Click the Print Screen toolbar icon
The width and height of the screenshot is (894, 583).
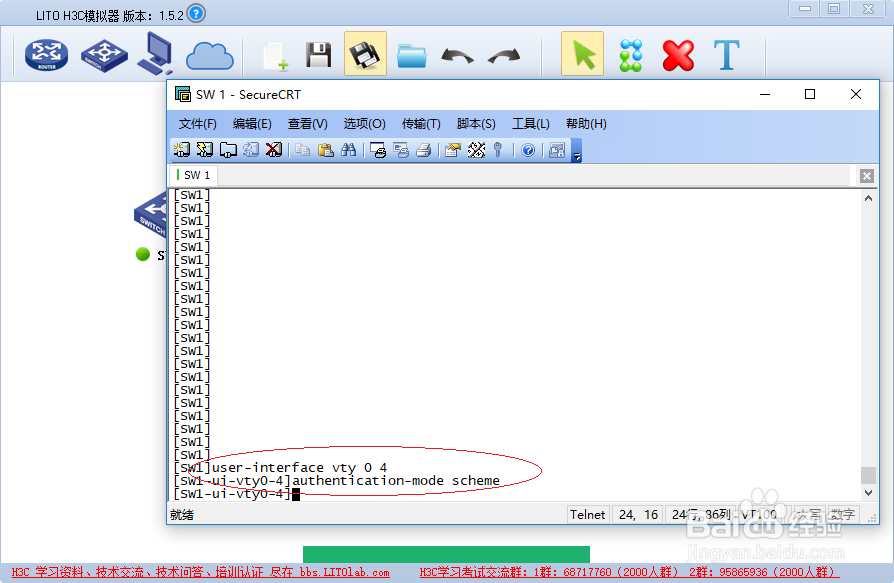point(378,150)
